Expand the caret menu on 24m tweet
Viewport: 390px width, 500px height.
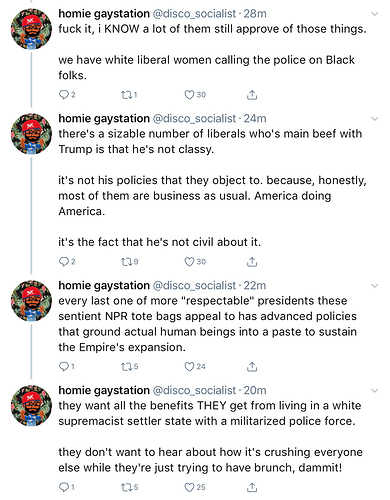pyautogui.click(x=375, y=119)
